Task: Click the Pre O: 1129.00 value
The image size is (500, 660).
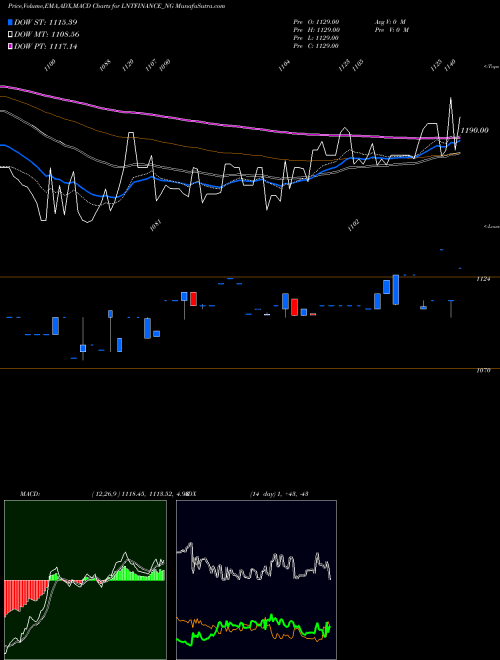Action: coord(316,22)
